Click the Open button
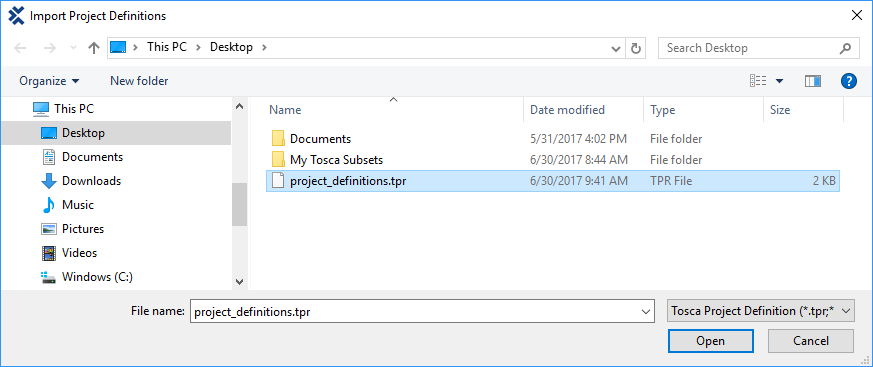 tap(710, 341)
